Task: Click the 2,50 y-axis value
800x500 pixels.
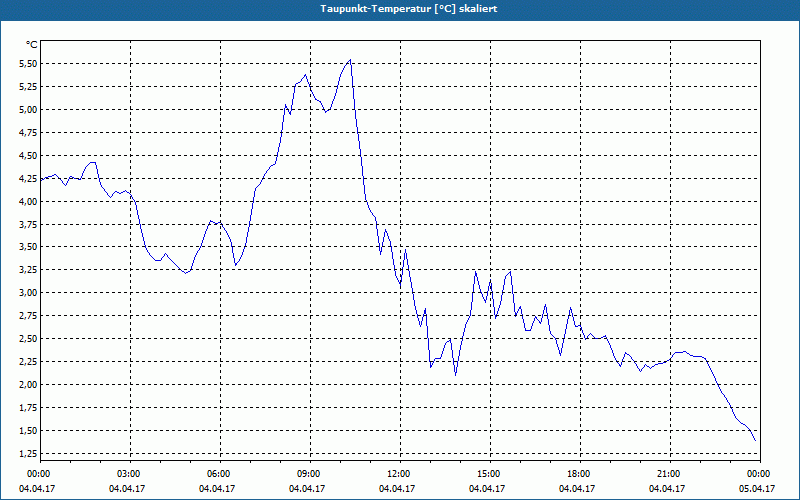Action: pos(28,339)
